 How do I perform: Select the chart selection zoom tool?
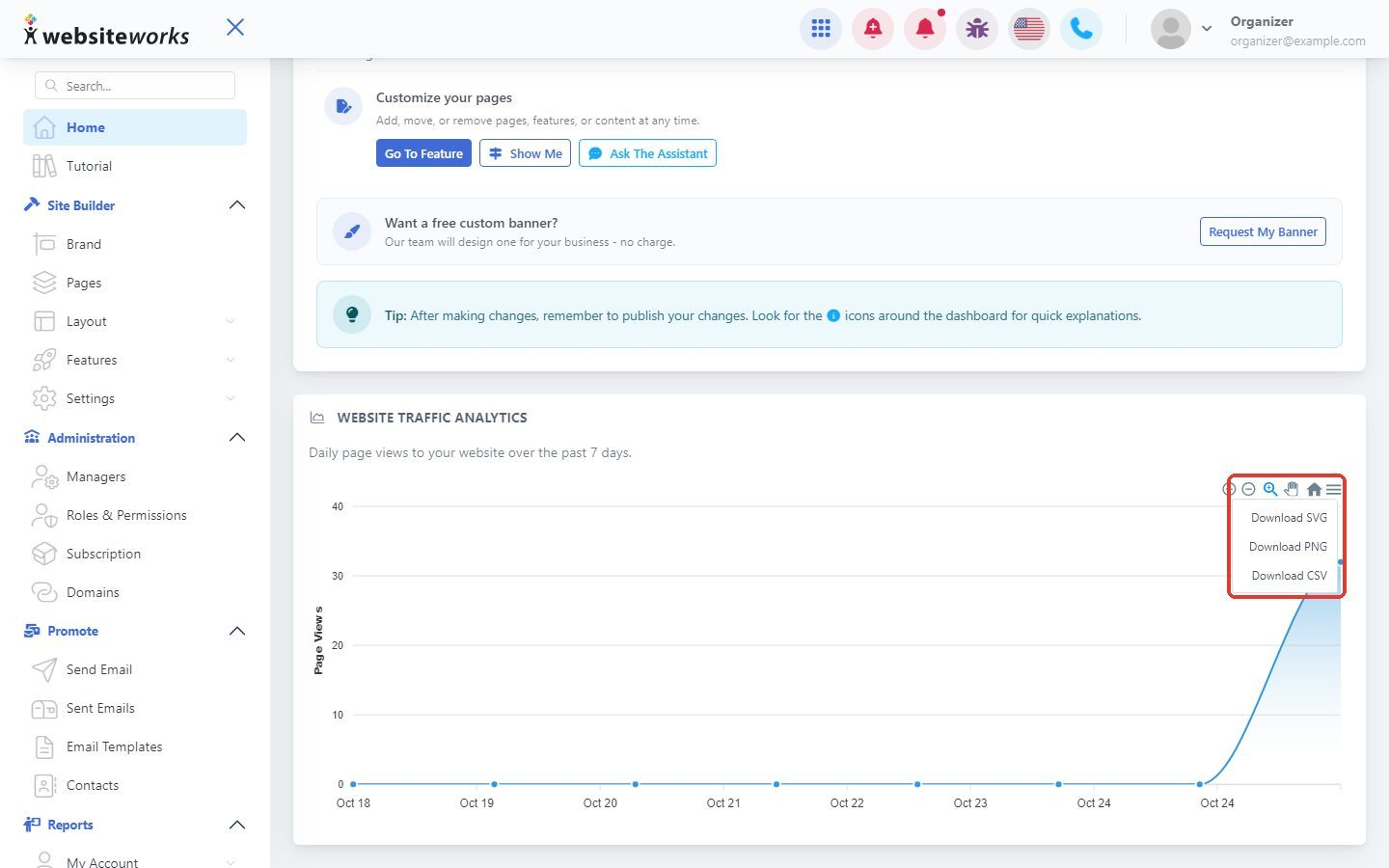(x=1270, y=489)
